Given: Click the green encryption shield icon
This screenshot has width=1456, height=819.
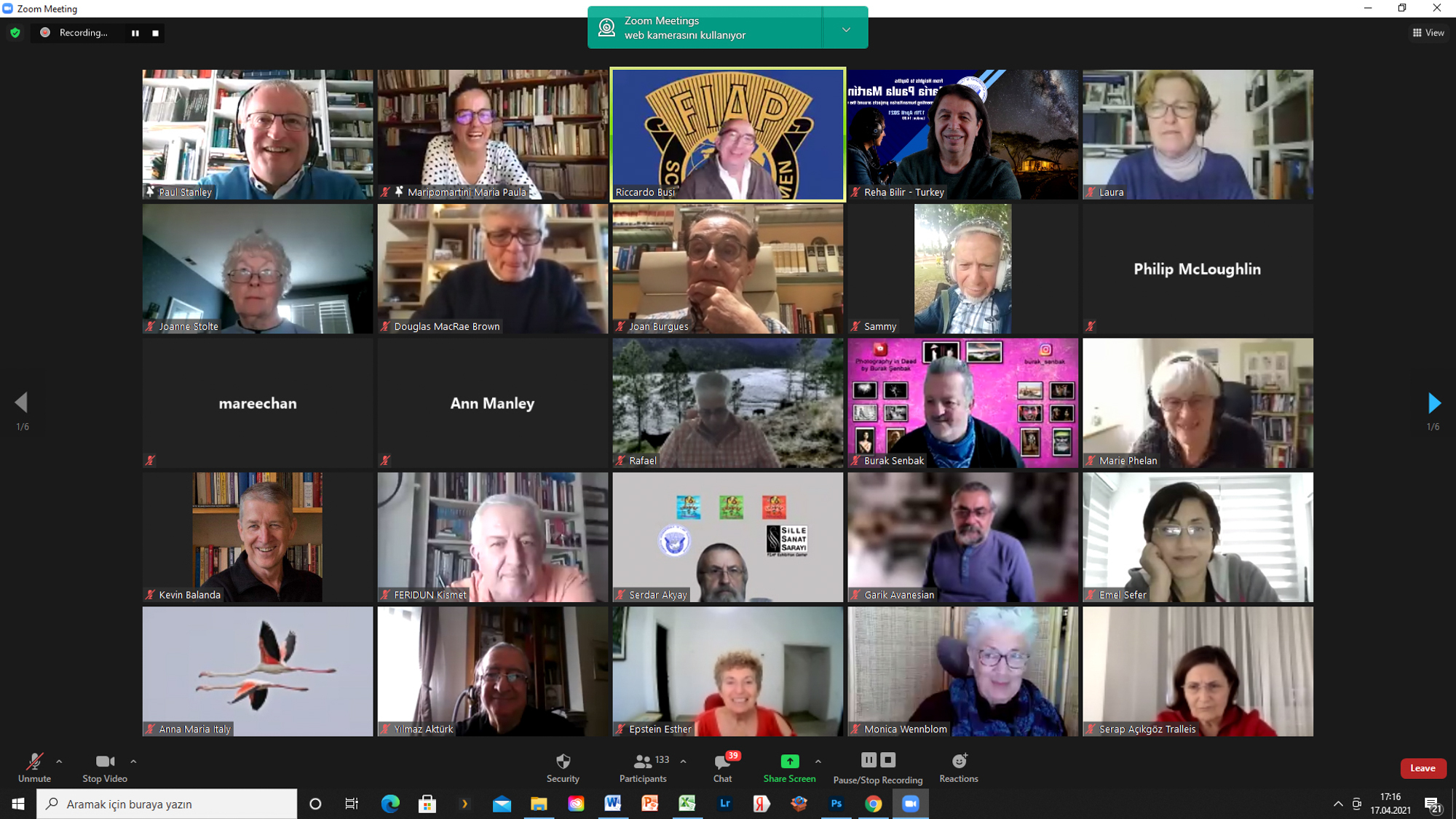Looking at the screenshot, I should (x=15, y=33).
